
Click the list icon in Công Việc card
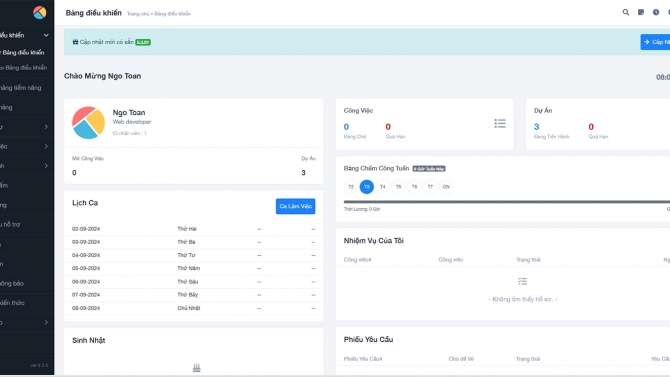point(500,124)
